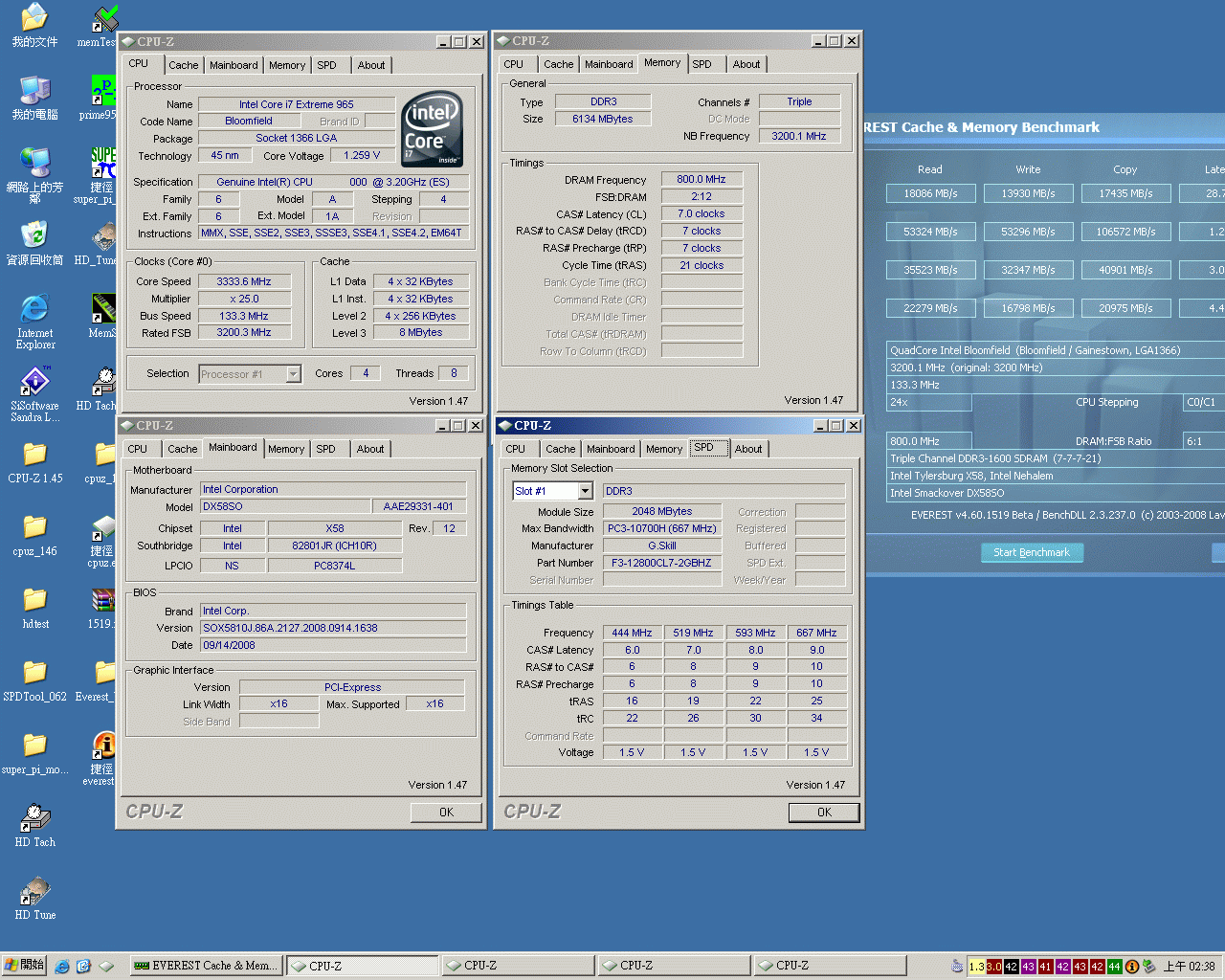Switch to Memory tab in motherboard CPU-Z window
1225x980 pixels.
click(x=286, y=449)
